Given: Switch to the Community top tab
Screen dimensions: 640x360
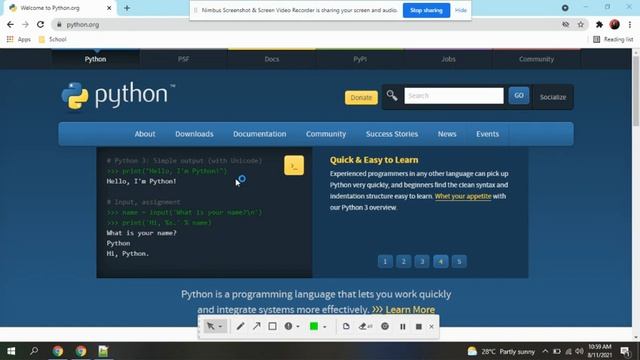Looking at the screenshot, I should (536, 59).
